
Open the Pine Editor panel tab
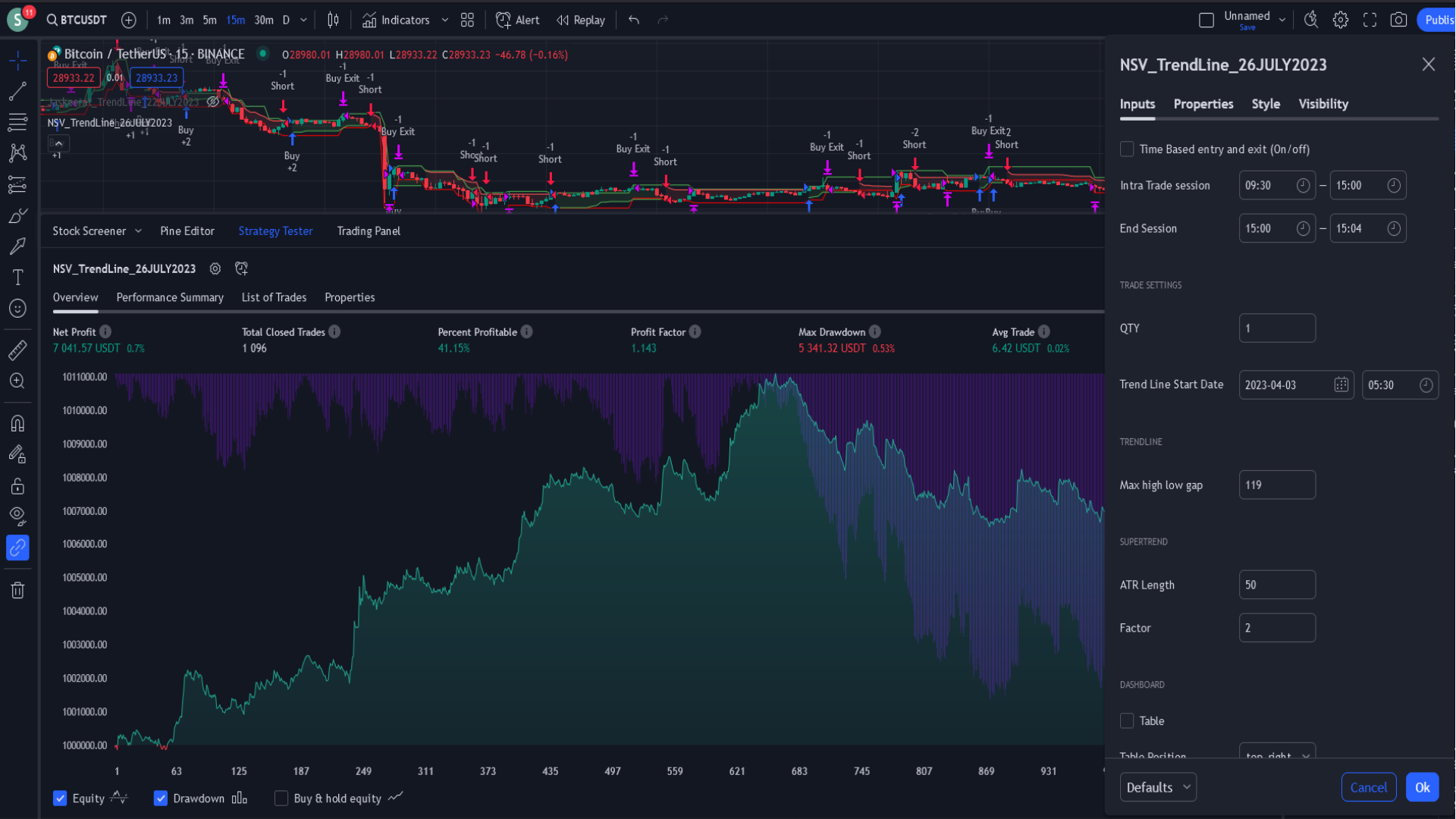point(187,231)
